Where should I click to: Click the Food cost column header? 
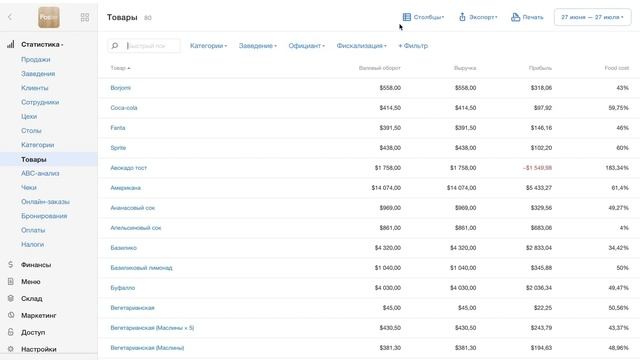click(x=617, y=68)
